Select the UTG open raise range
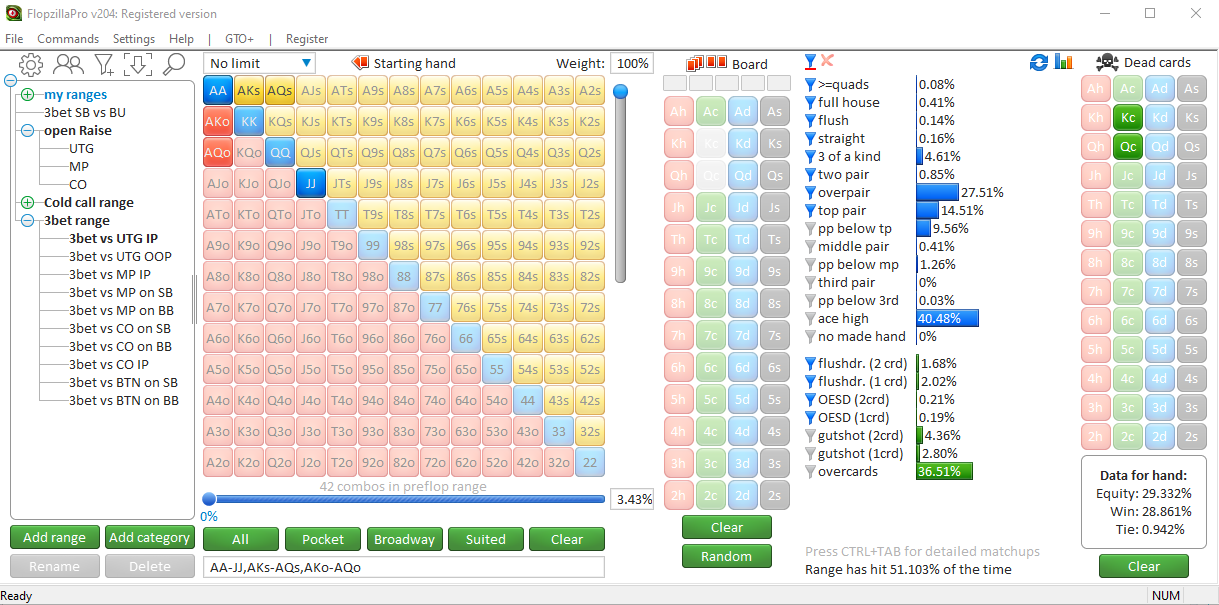The width and height of the screenshot is (1219, 605). 81,149
